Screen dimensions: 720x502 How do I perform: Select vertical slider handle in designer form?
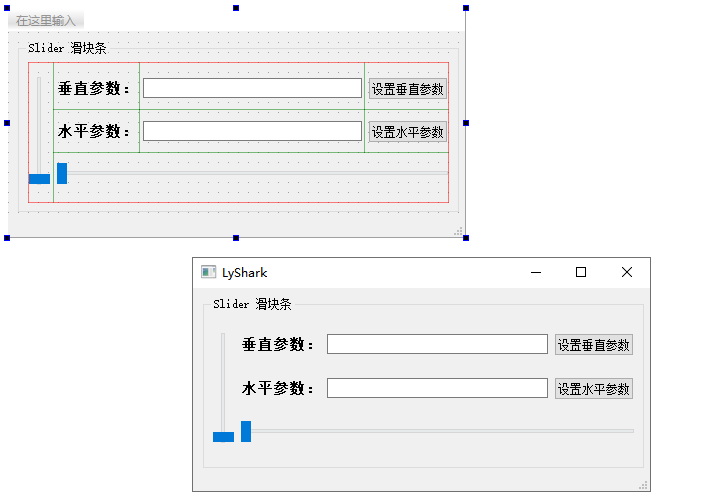click(x=39, y=179)
